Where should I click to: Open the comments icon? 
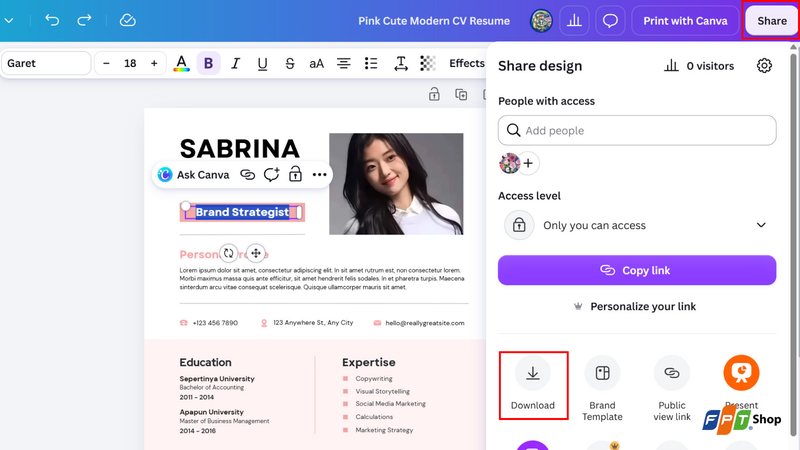[610, 20]
